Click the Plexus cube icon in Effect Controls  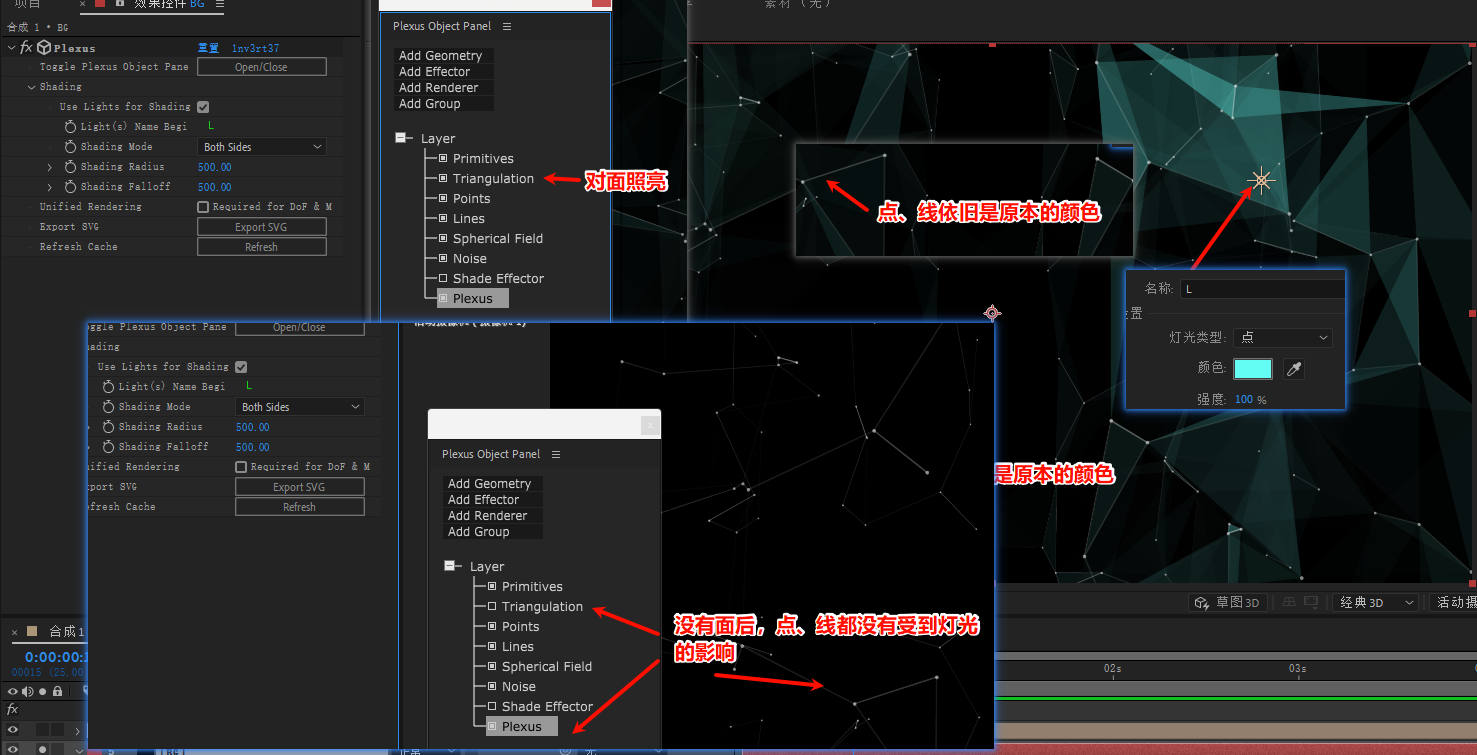44,48
